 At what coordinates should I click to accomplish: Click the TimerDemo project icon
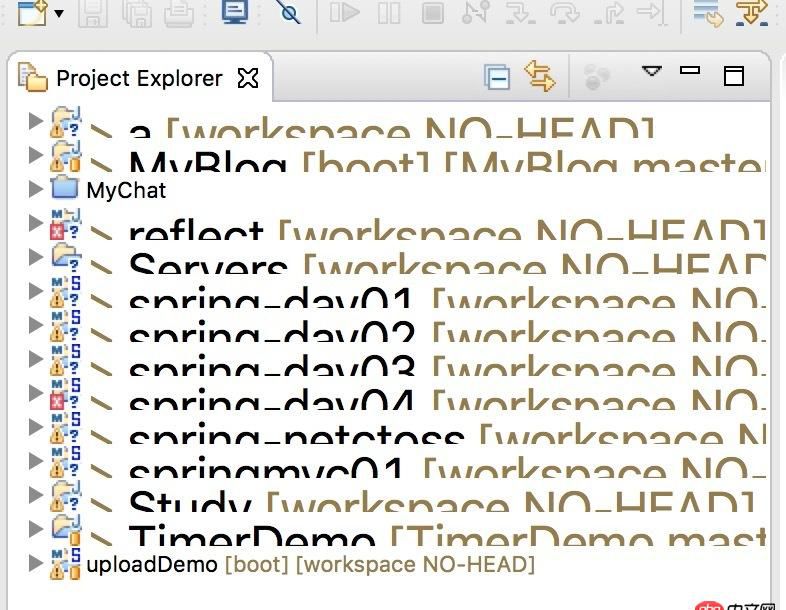65,530
